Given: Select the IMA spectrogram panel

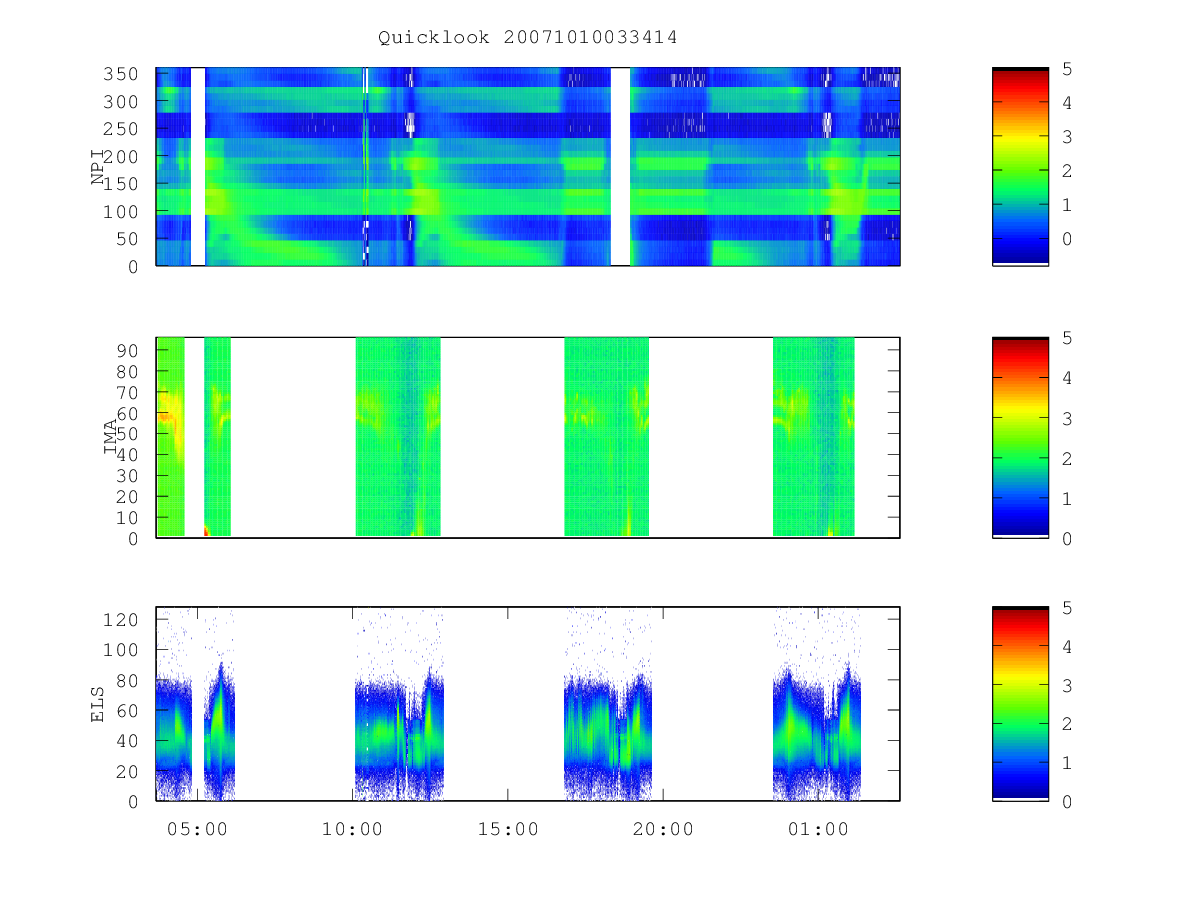Looking at the screenshot, I should pyautogui.click(x=528, y=437).
